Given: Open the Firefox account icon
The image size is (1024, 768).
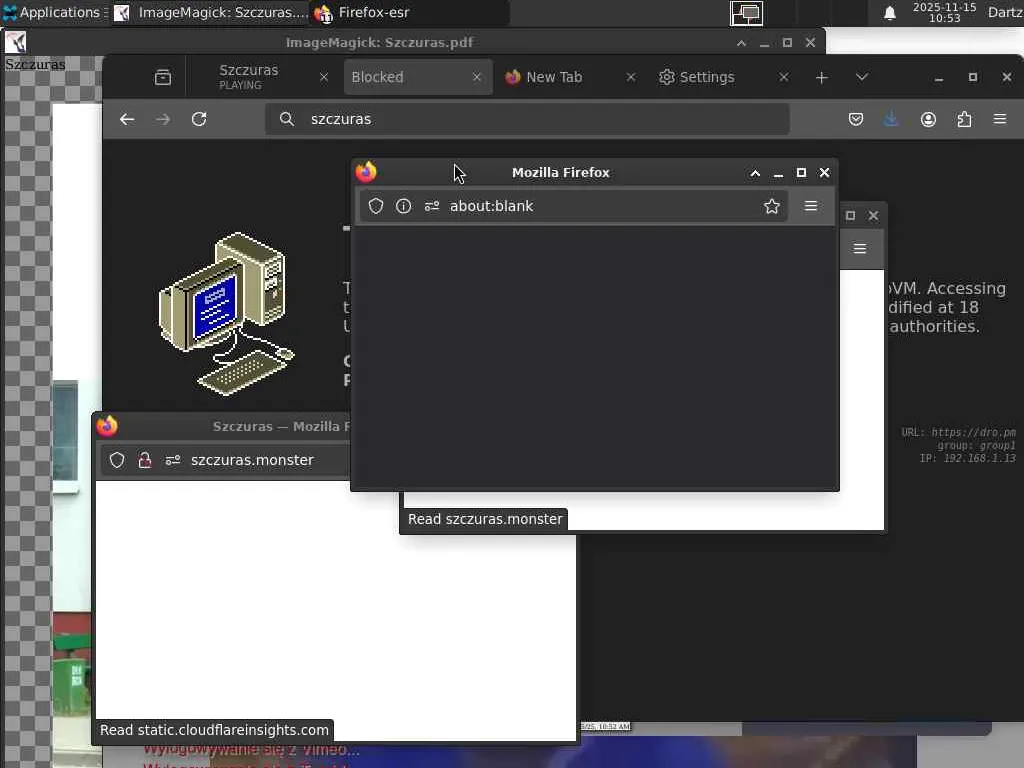Looking at the screenshot, I should [x=928, y=119].
